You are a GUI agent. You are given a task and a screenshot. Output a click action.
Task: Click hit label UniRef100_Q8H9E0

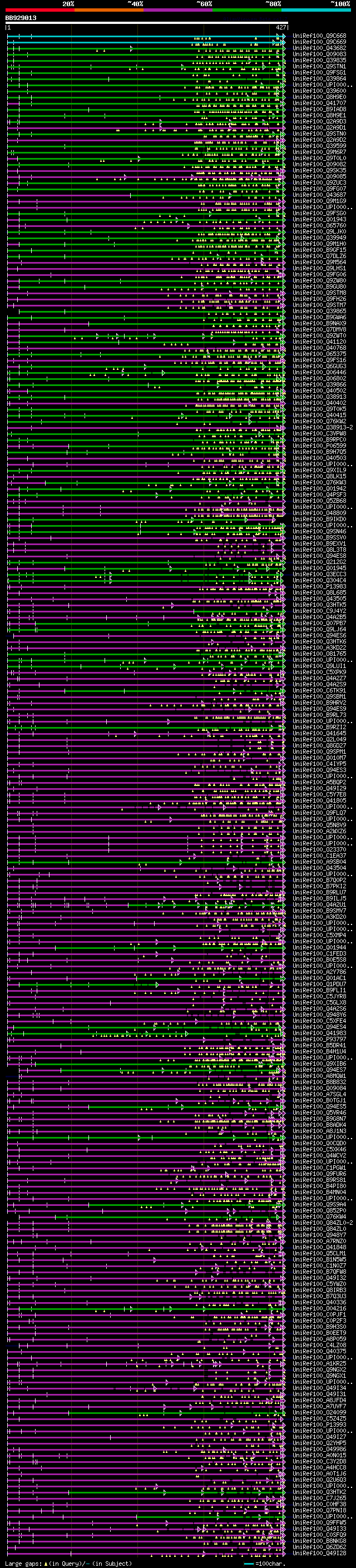pyautogui.click(x=319, y=97)
